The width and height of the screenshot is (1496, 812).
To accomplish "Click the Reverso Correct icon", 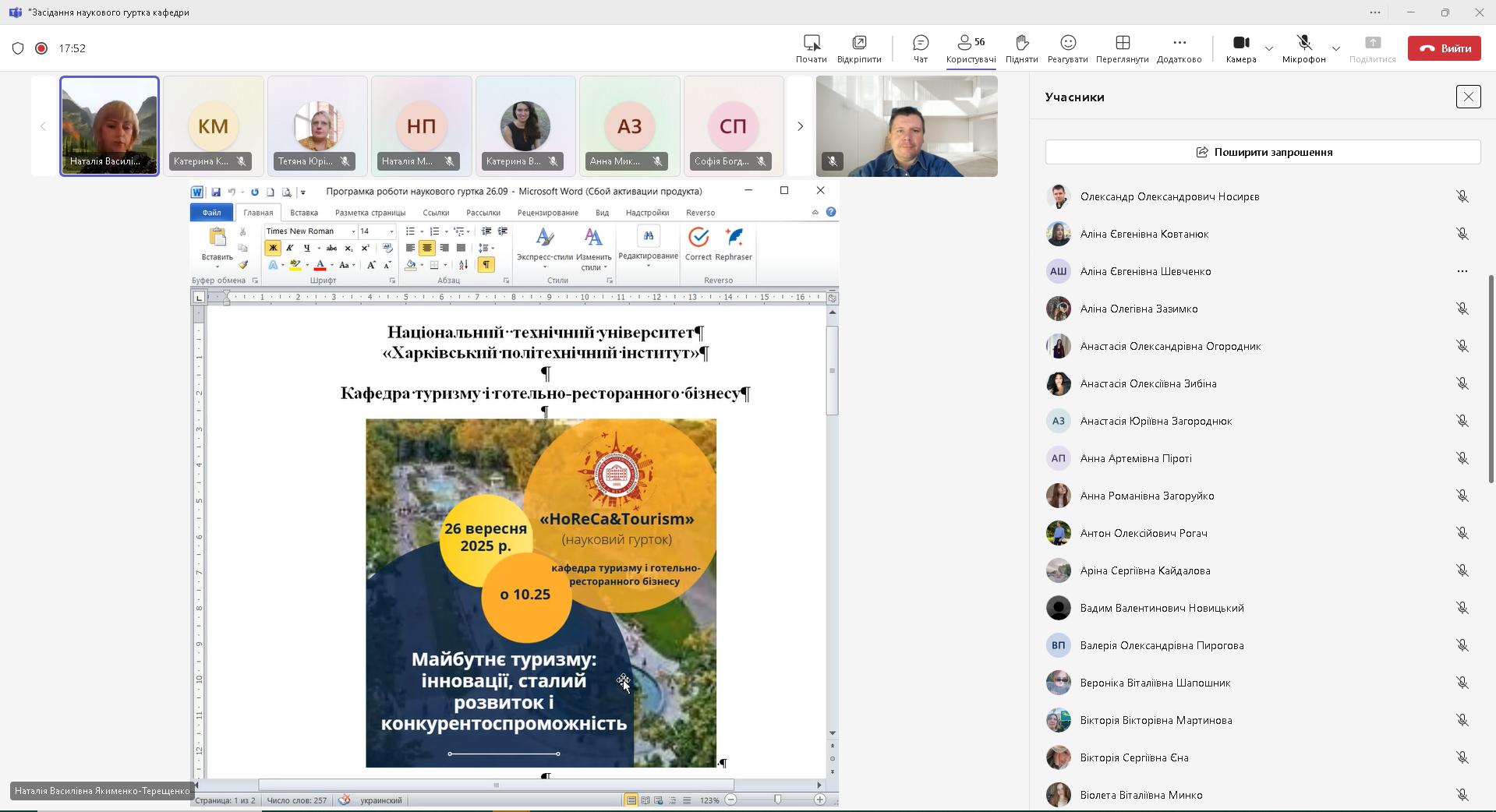I will click(698, 244).
